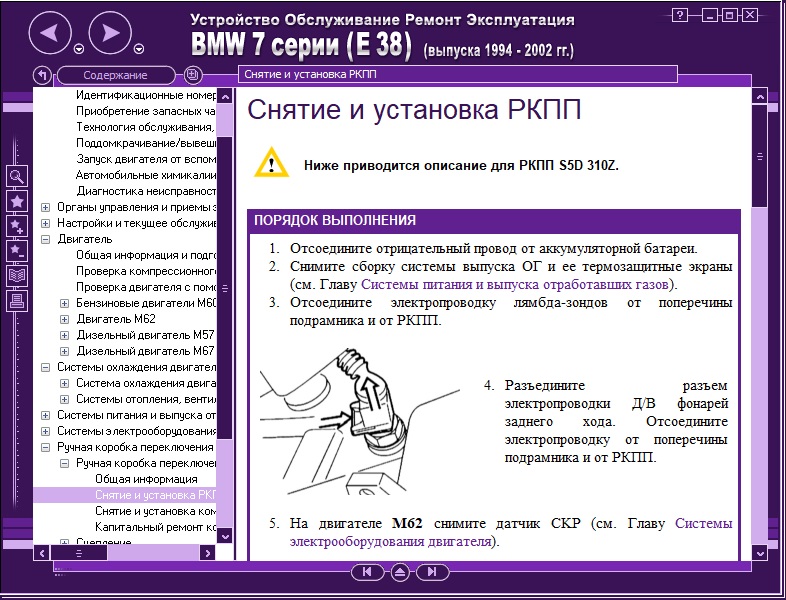Open the book contents icon in sidebar

(17, 276)
